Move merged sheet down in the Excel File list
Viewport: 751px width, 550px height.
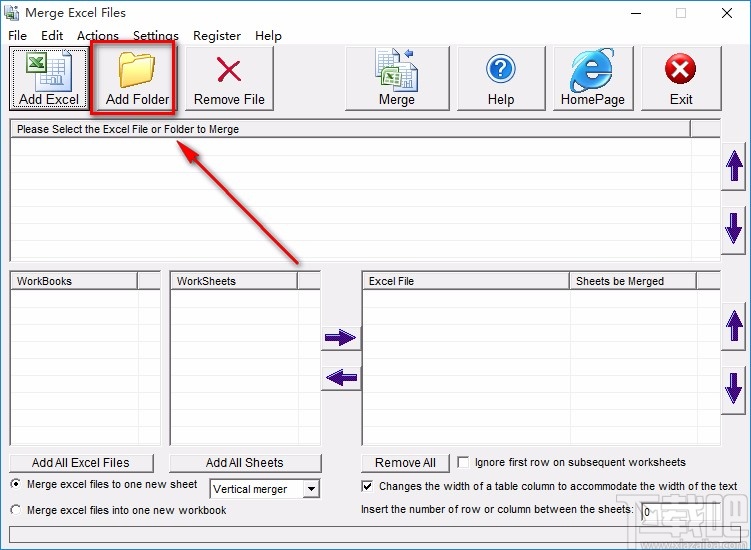(x=734, y=390)
